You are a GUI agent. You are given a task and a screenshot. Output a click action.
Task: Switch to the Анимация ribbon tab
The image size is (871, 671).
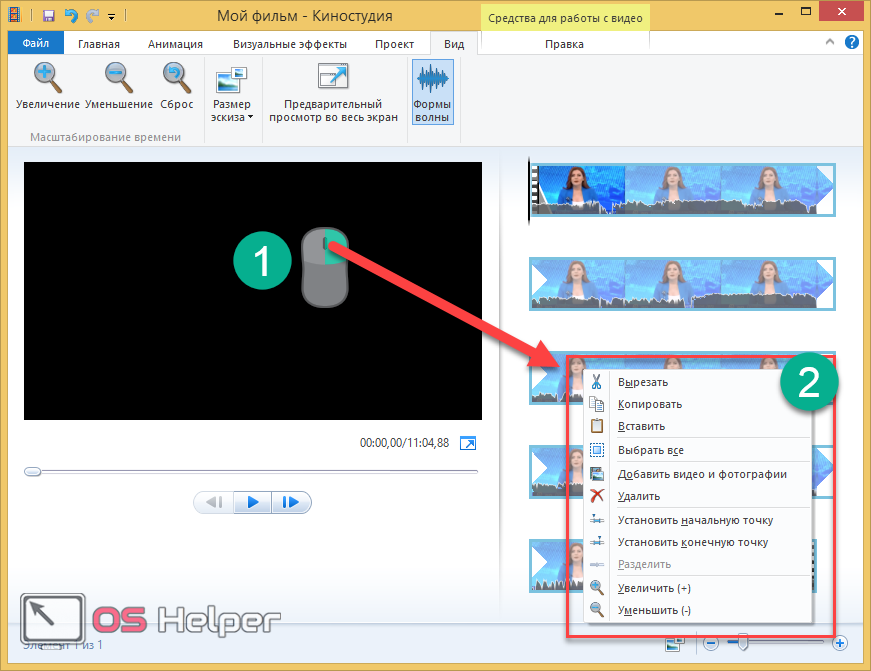175,44
